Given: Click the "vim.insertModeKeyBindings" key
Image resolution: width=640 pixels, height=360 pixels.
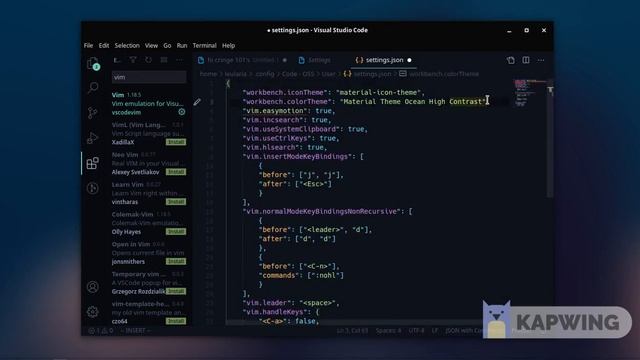Looking at the screenshot, I should pyautogui.click(x=297, y=156).
